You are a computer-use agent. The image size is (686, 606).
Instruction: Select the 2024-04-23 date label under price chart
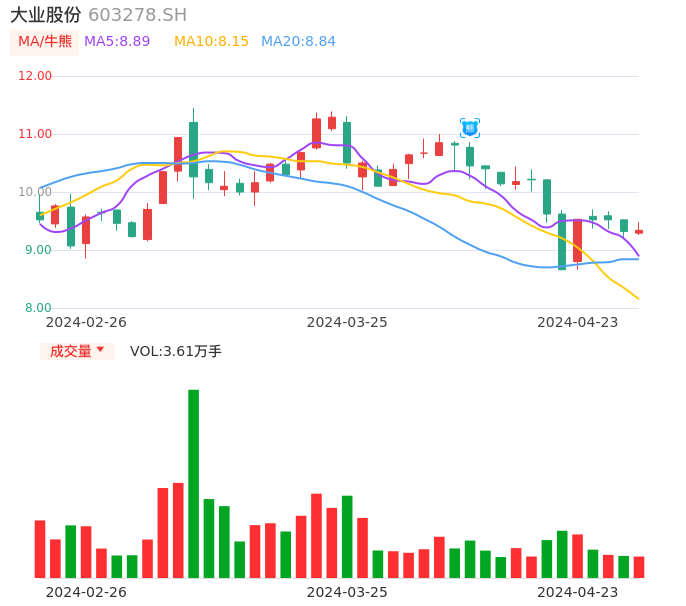coord(578,322)
